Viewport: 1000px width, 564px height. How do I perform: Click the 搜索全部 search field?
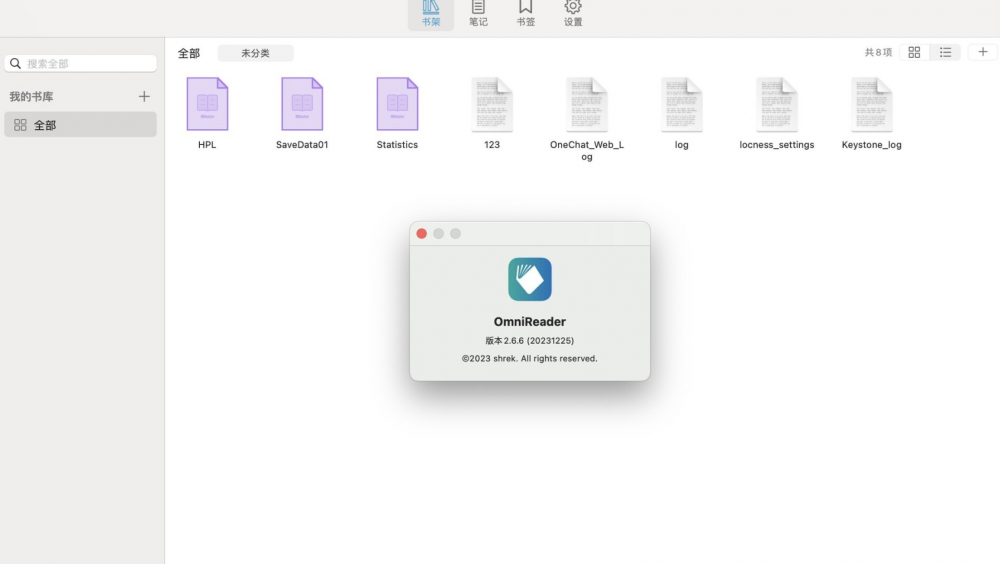[x=80, y=63]
